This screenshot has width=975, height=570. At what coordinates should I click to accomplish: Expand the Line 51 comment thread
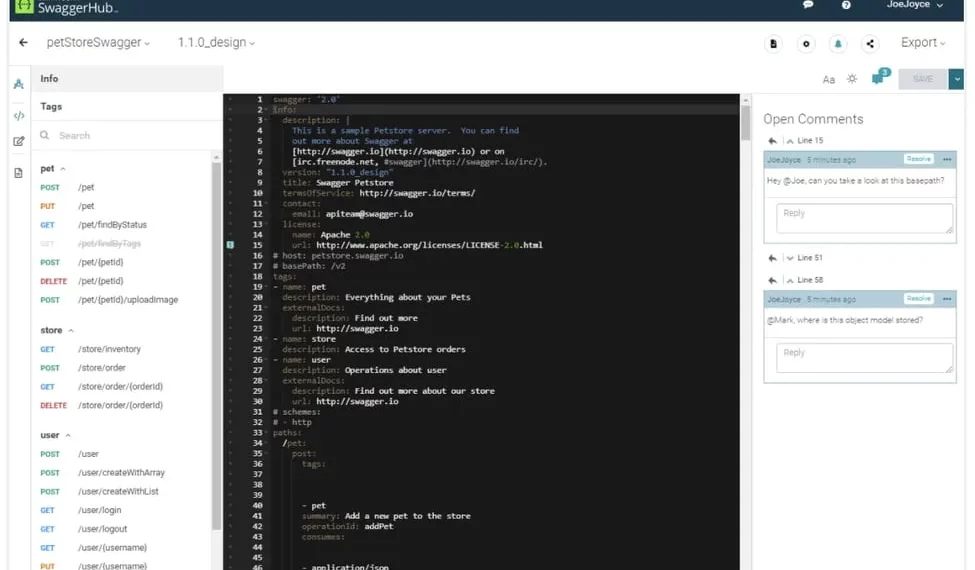click(790, 258)
